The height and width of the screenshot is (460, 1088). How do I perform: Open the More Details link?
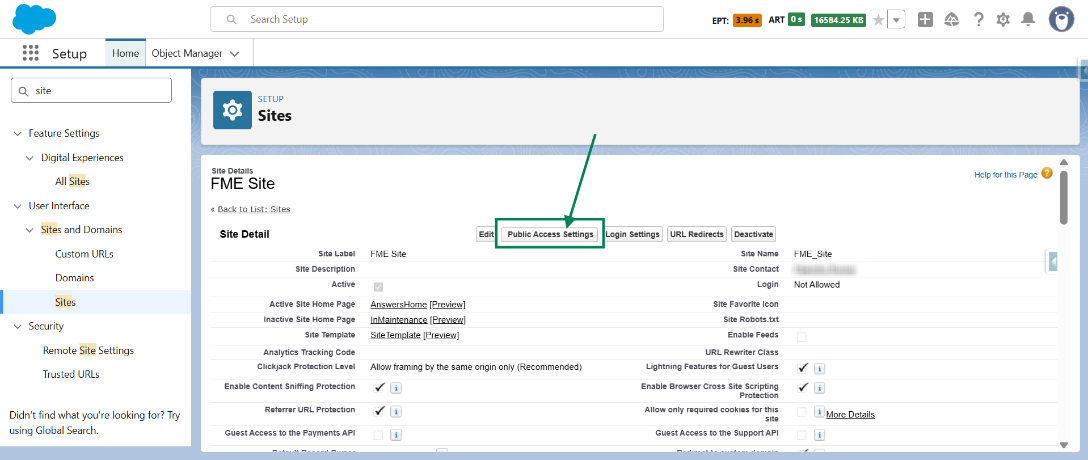click(850, 415)
